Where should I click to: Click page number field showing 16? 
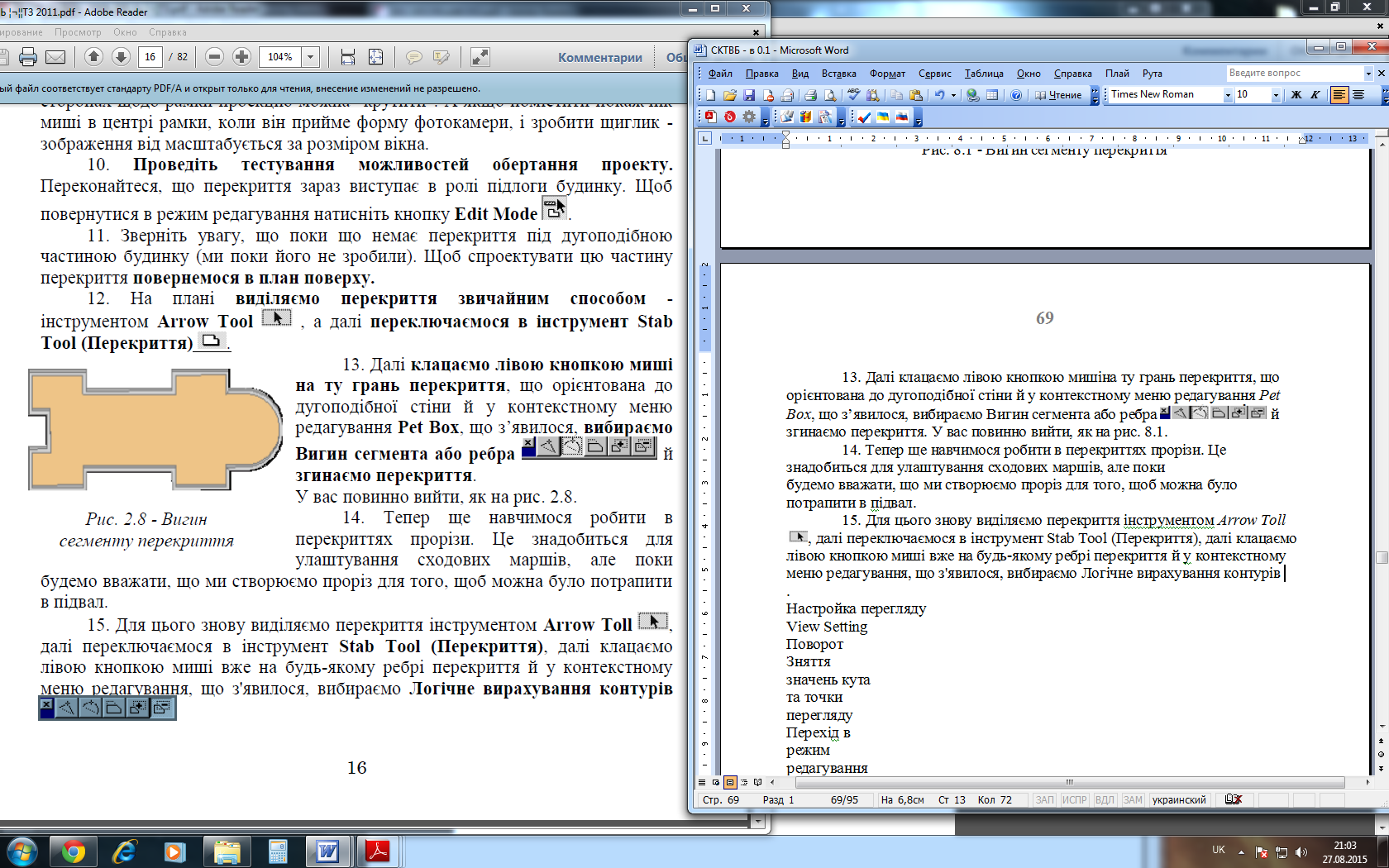click(x=150, y=57)
